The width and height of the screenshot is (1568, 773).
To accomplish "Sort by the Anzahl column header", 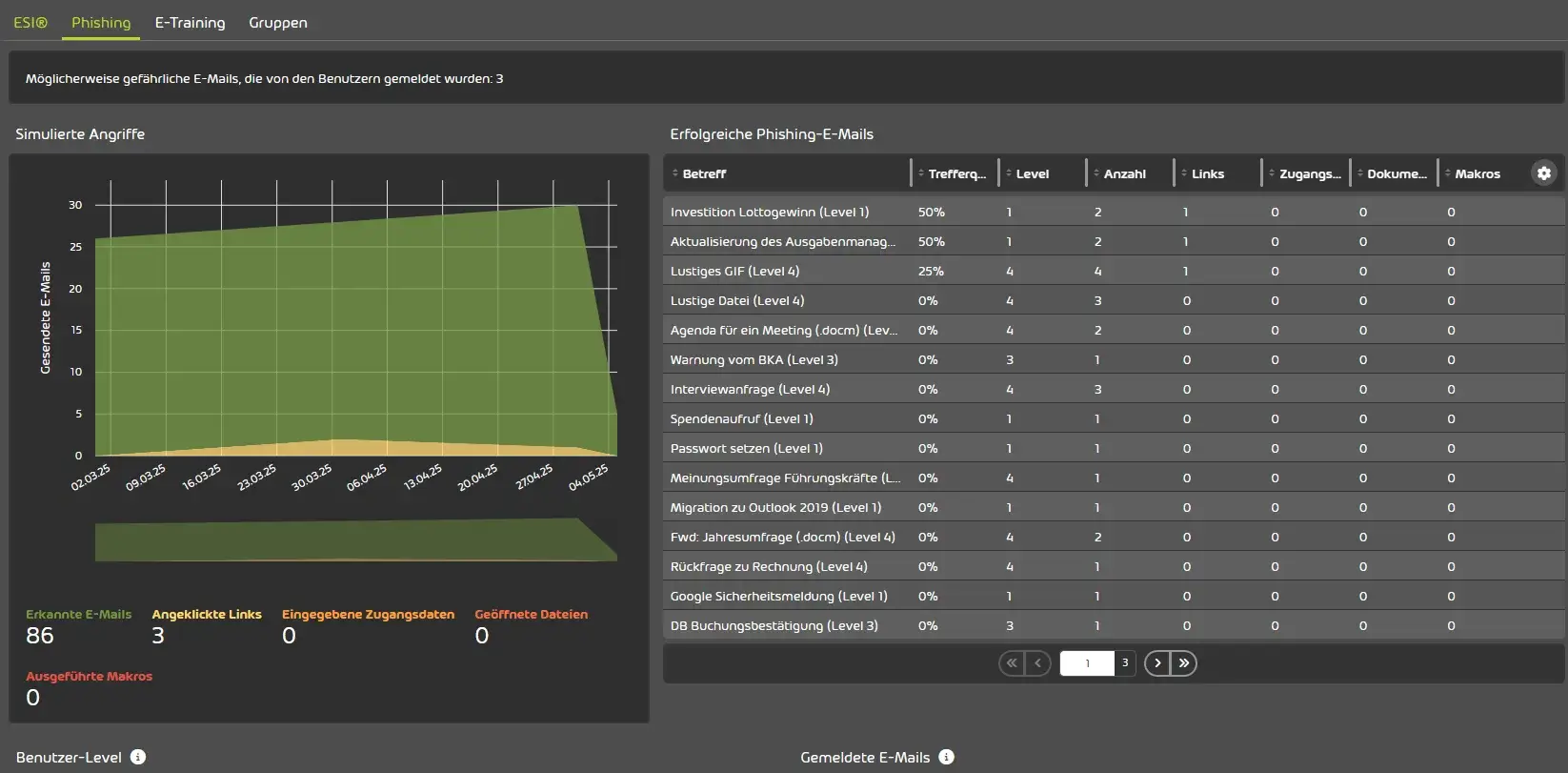I will click(x=1124, y=174).
